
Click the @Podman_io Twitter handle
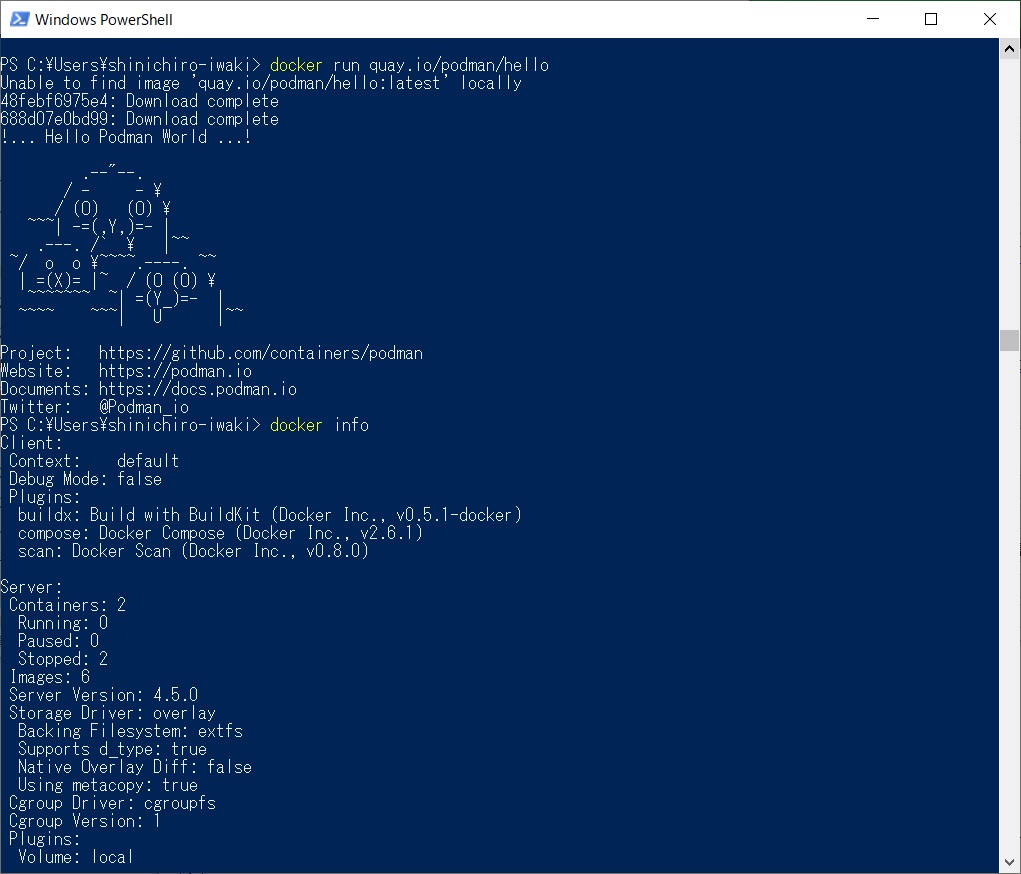143,407
